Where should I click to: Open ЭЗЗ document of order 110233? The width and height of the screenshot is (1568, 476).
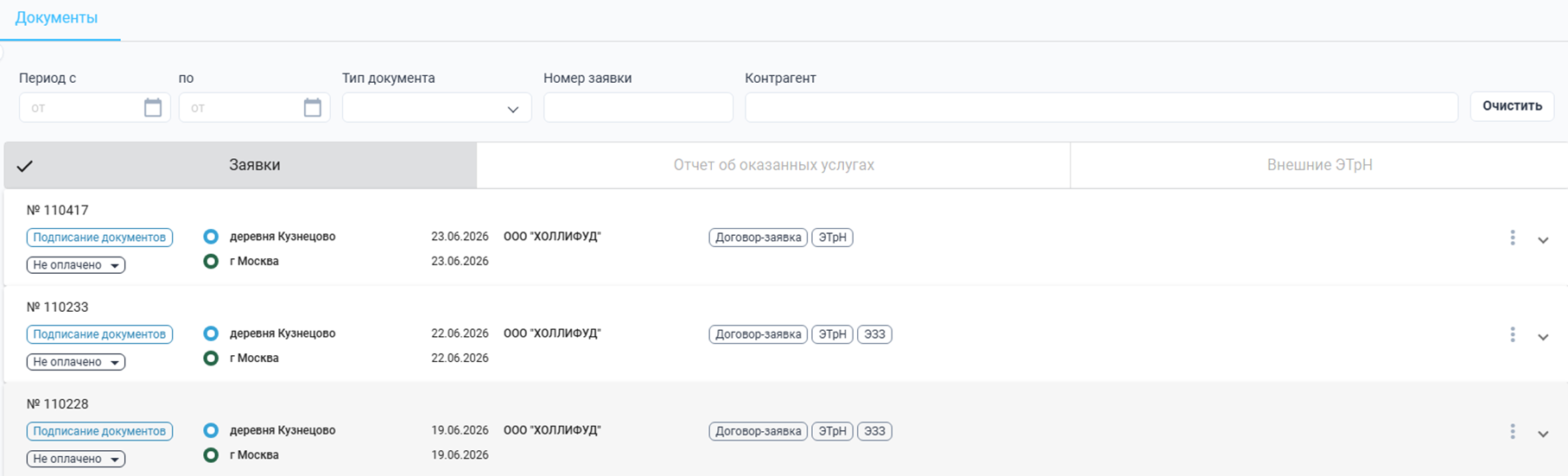pyautogui.click(x=874, y=334)
